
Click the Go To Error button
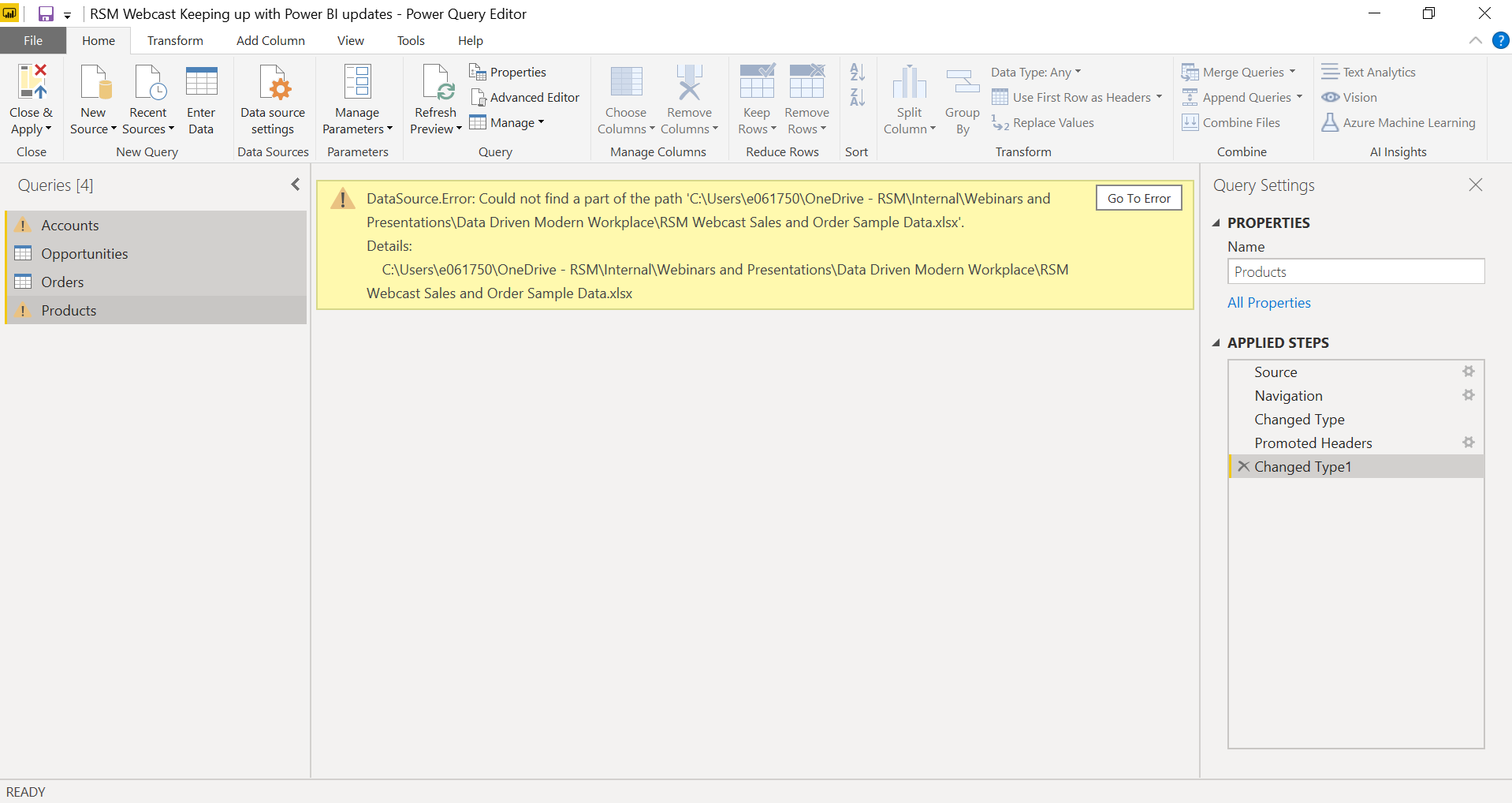(1138, 198)
